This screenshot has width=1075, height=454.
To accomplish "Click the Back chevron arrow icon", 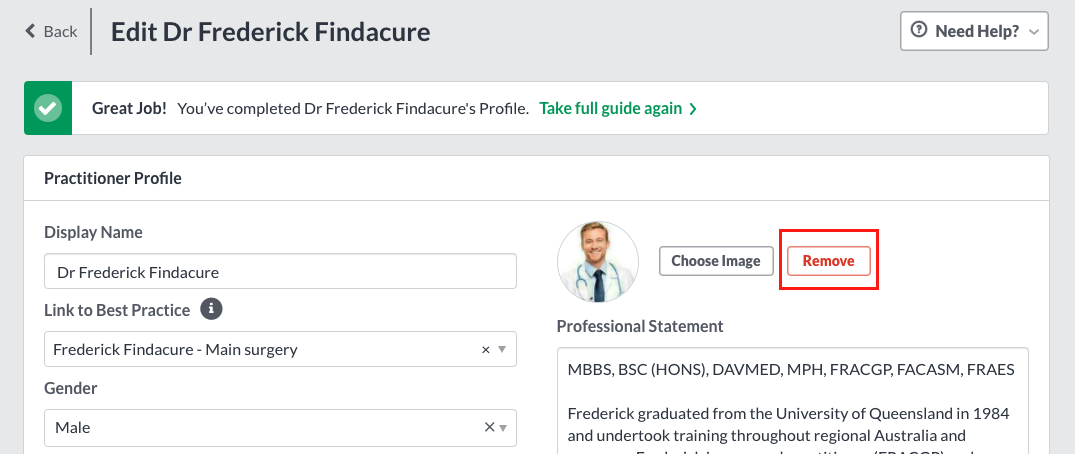I will tap(30, 31).
